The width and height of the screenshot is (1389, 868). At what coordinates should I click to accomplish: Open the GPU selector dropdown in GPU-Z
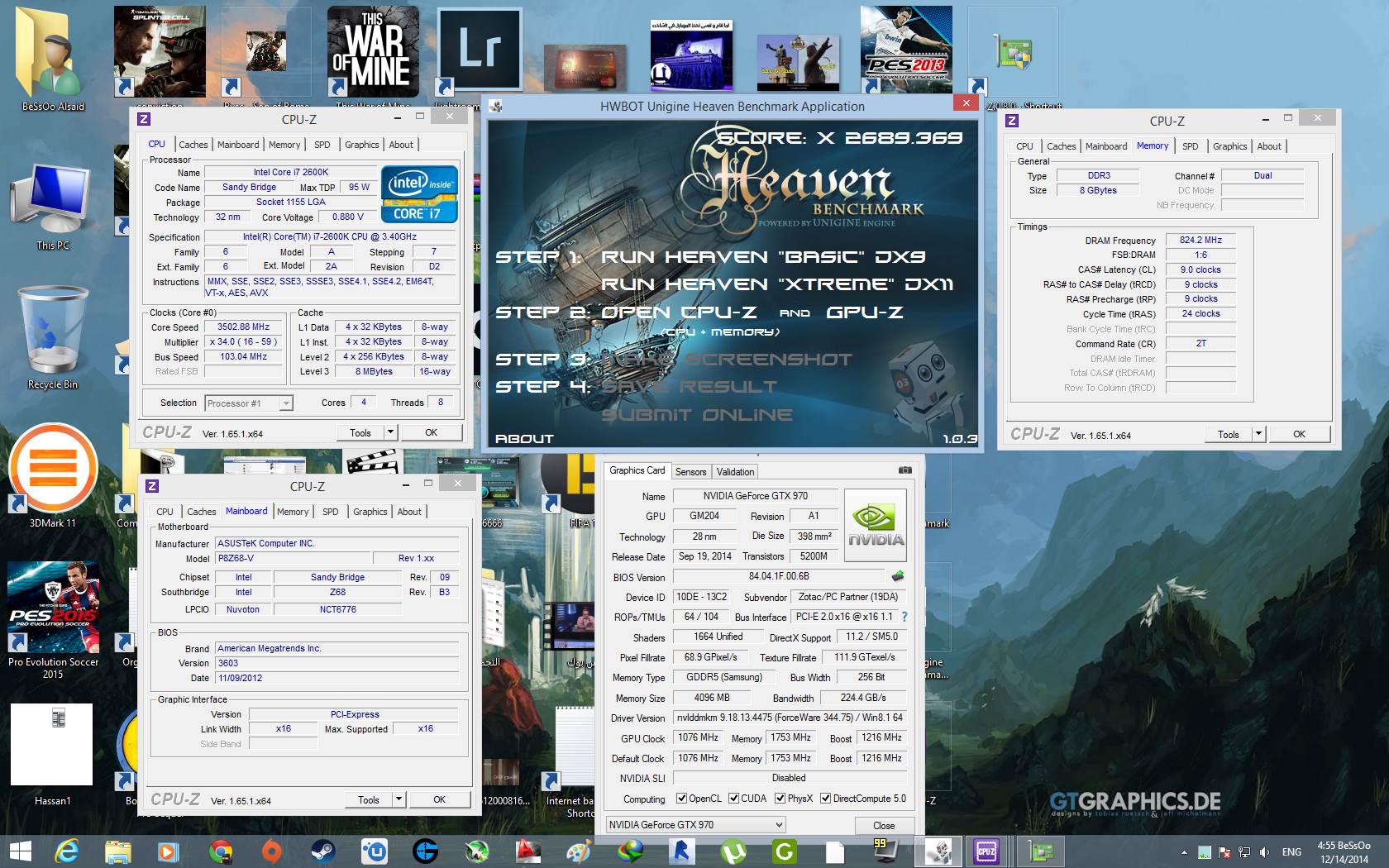(x=695, y=825)
